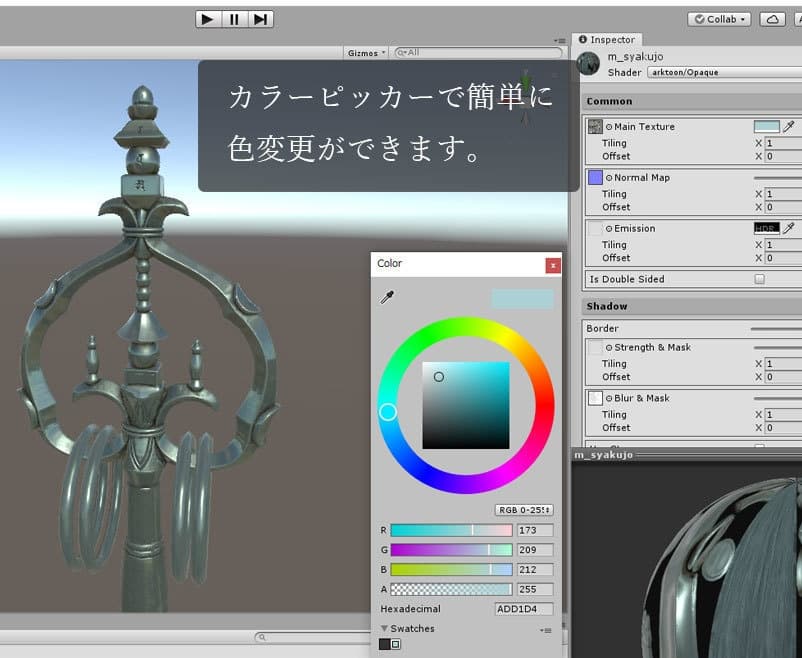Open the Gizmos dropdown in scene view
Viewport: 802px width, 658px height.
pyautogui.click(x=366, y=53)
